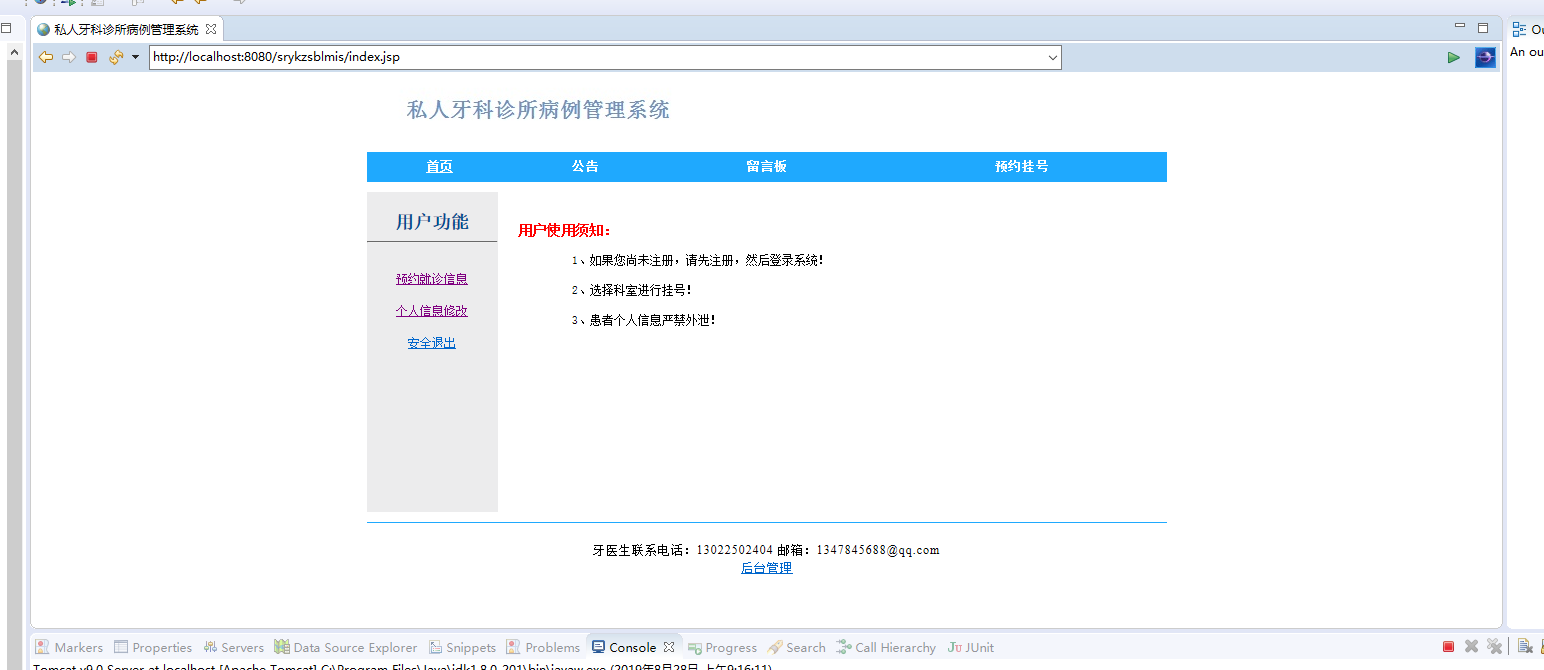Screen dimensions: 1544x670
Task: Switch to the Problems tab
Action: (x=550, y=647)
